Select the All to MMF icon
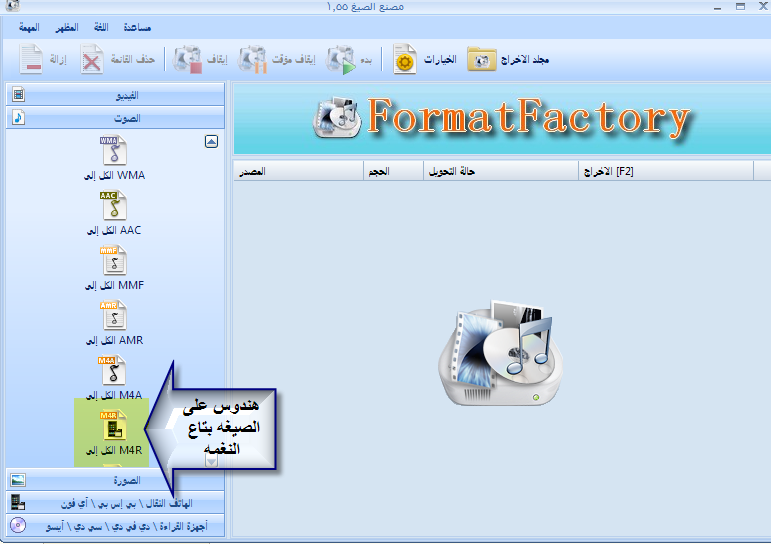 pyautogui.click(x=114, y=261)
